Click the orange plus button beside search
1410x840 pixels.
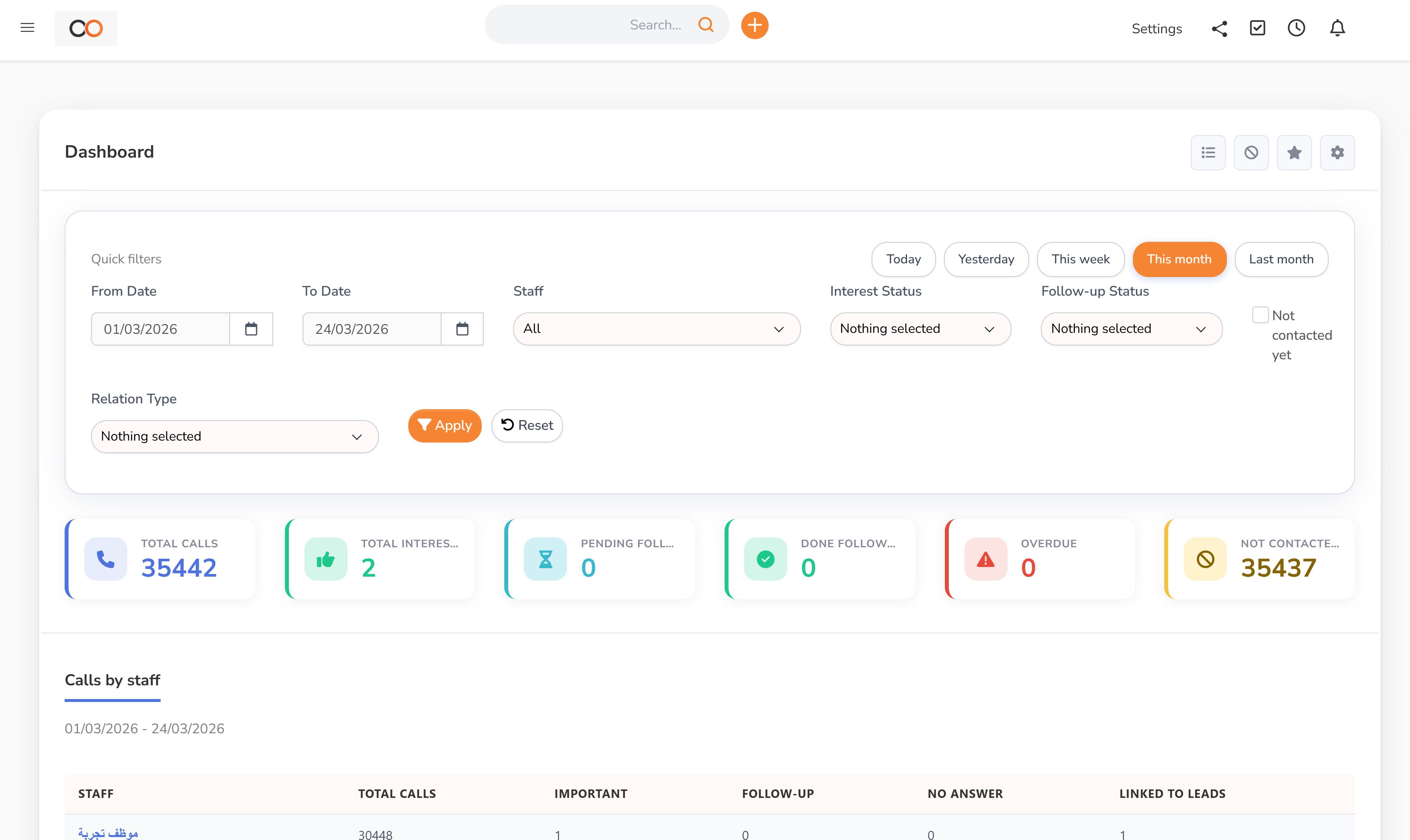[754, 25]
